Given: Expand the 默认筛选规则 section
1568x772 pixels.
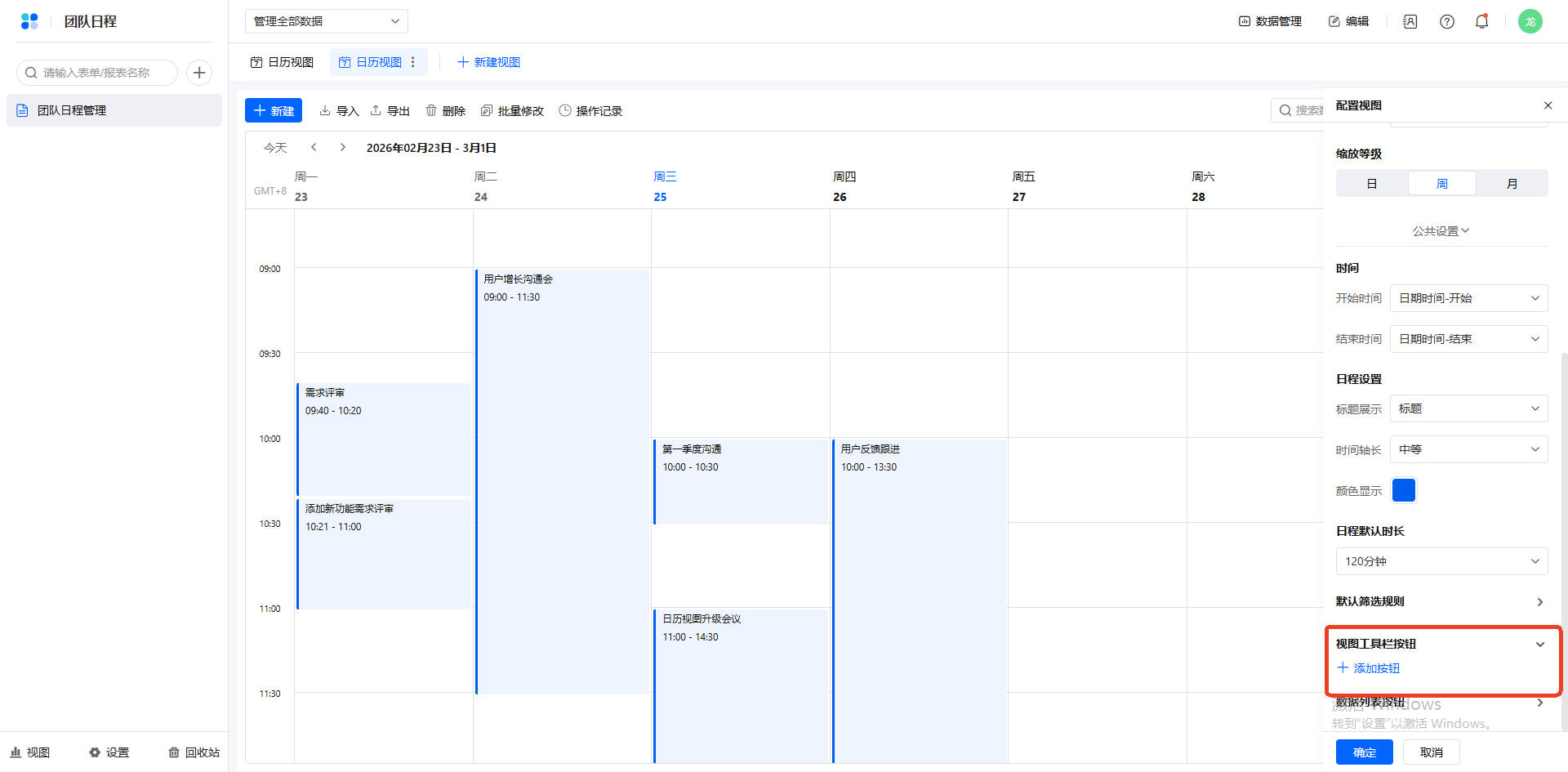Looking at the screenshot, I should (1441, 602).
